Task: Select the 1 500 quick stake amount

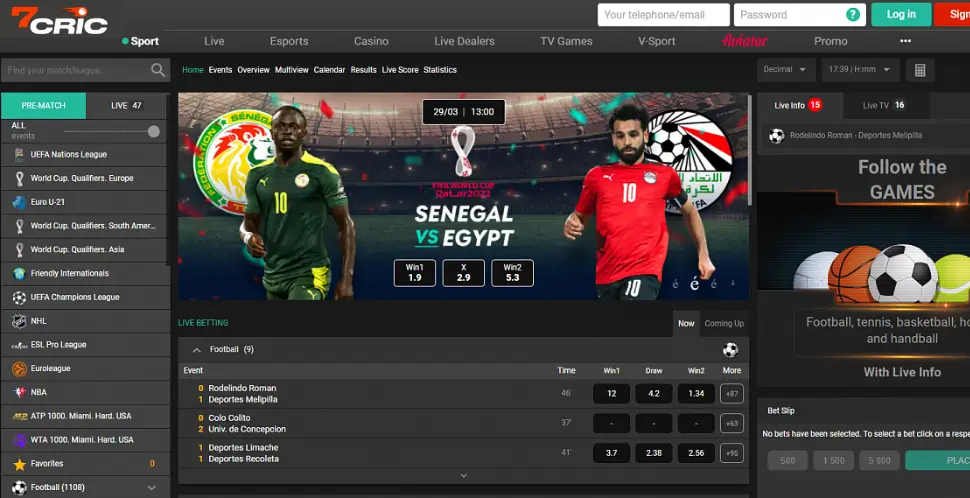Action: click(x=833, y=460)
